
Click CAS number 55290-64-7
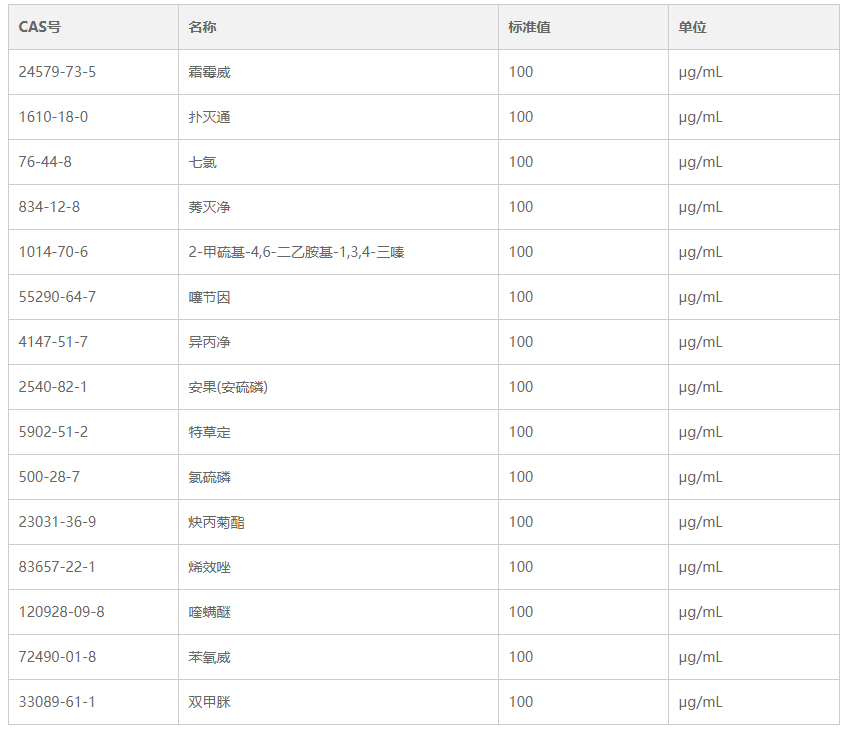point(57,297)
